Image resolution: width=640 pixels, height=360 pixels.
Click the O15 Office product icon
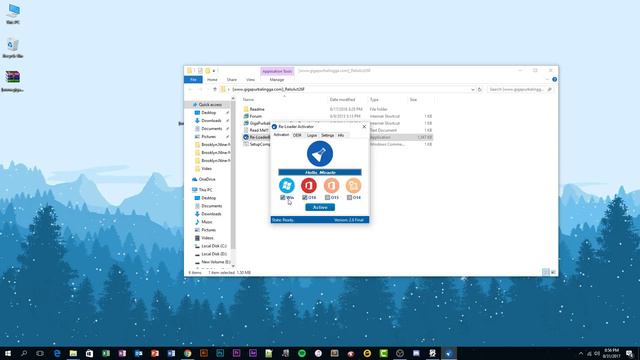(x=331, y=185)
